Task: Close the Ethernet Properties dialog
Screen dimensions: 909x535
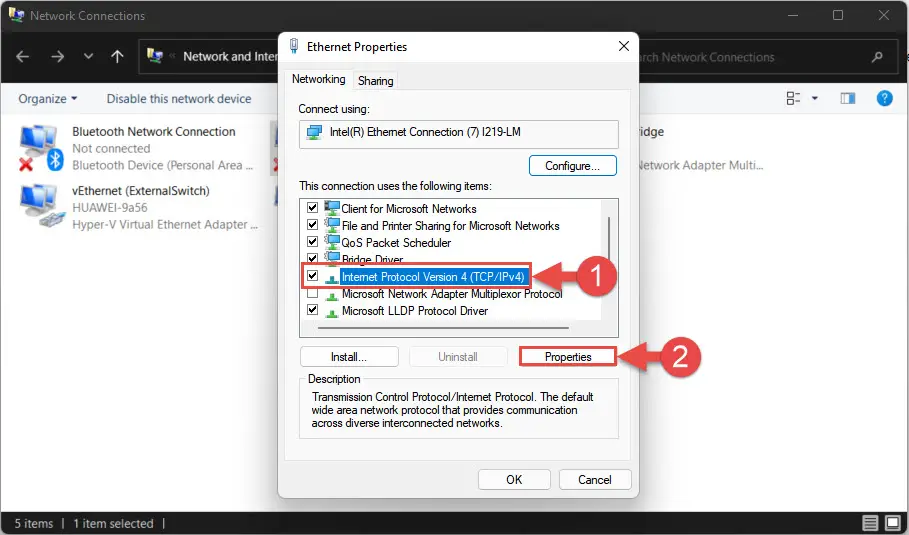Action: tap(624, 46)
